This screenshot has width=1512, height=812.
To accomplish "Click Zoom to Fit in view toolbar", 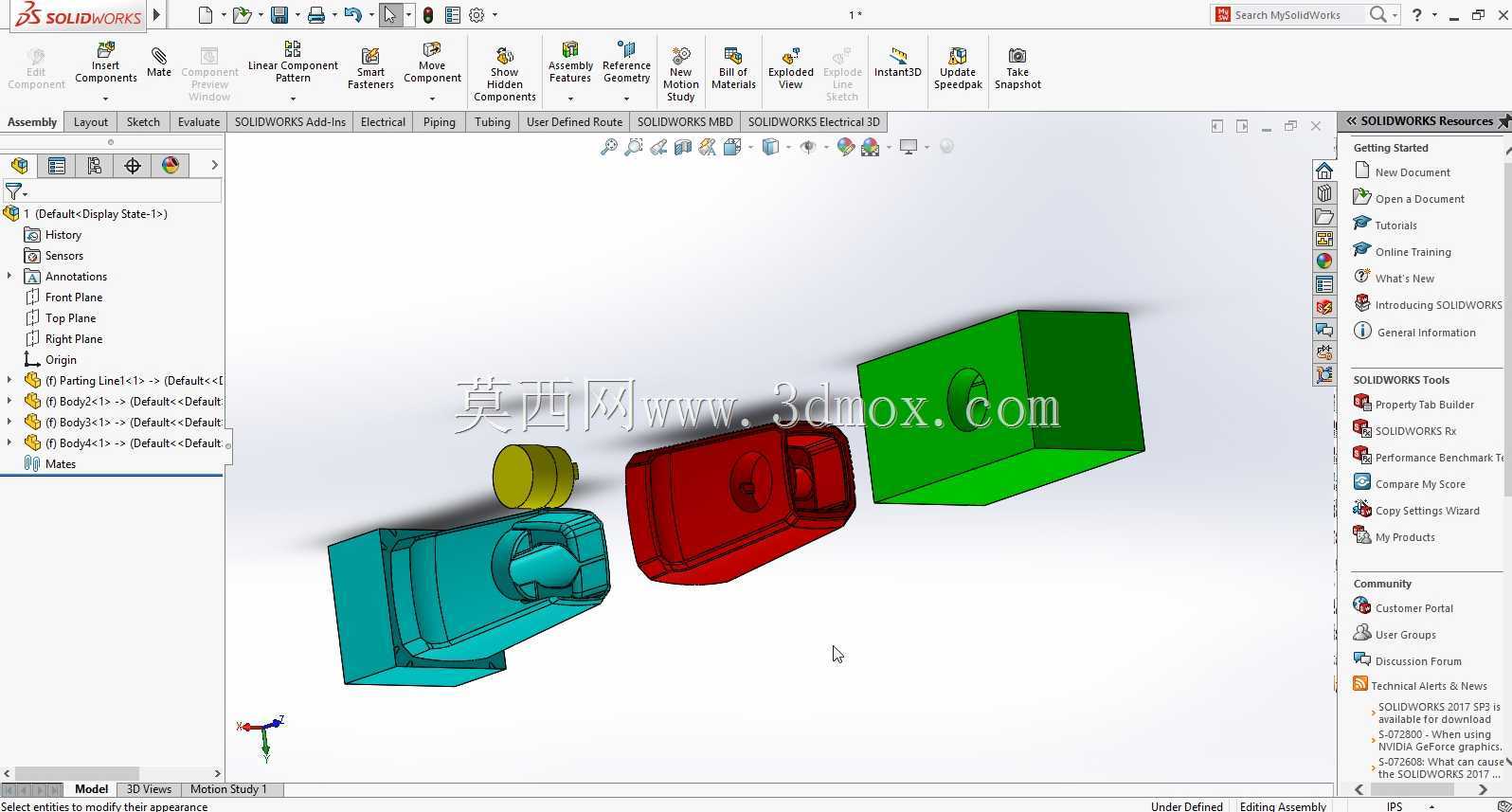I will (609, 147).
